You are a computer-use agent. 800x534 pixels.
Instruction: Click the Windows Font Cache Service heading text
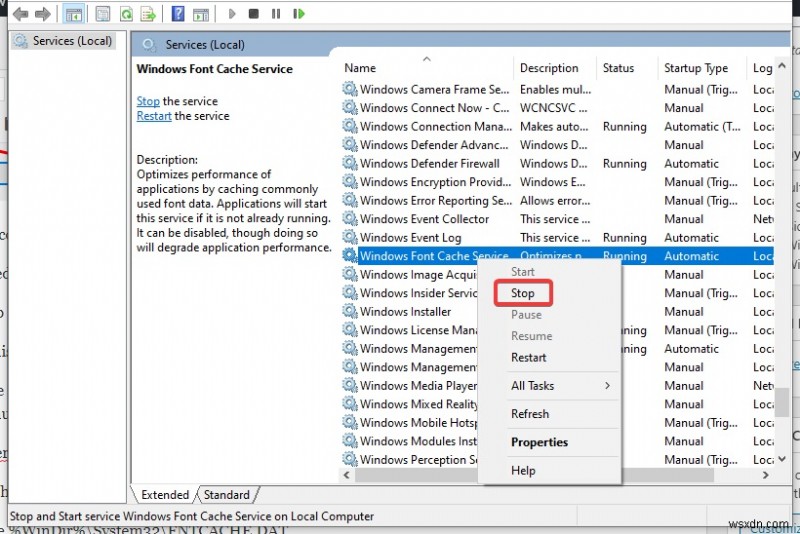tap(215, 69)
